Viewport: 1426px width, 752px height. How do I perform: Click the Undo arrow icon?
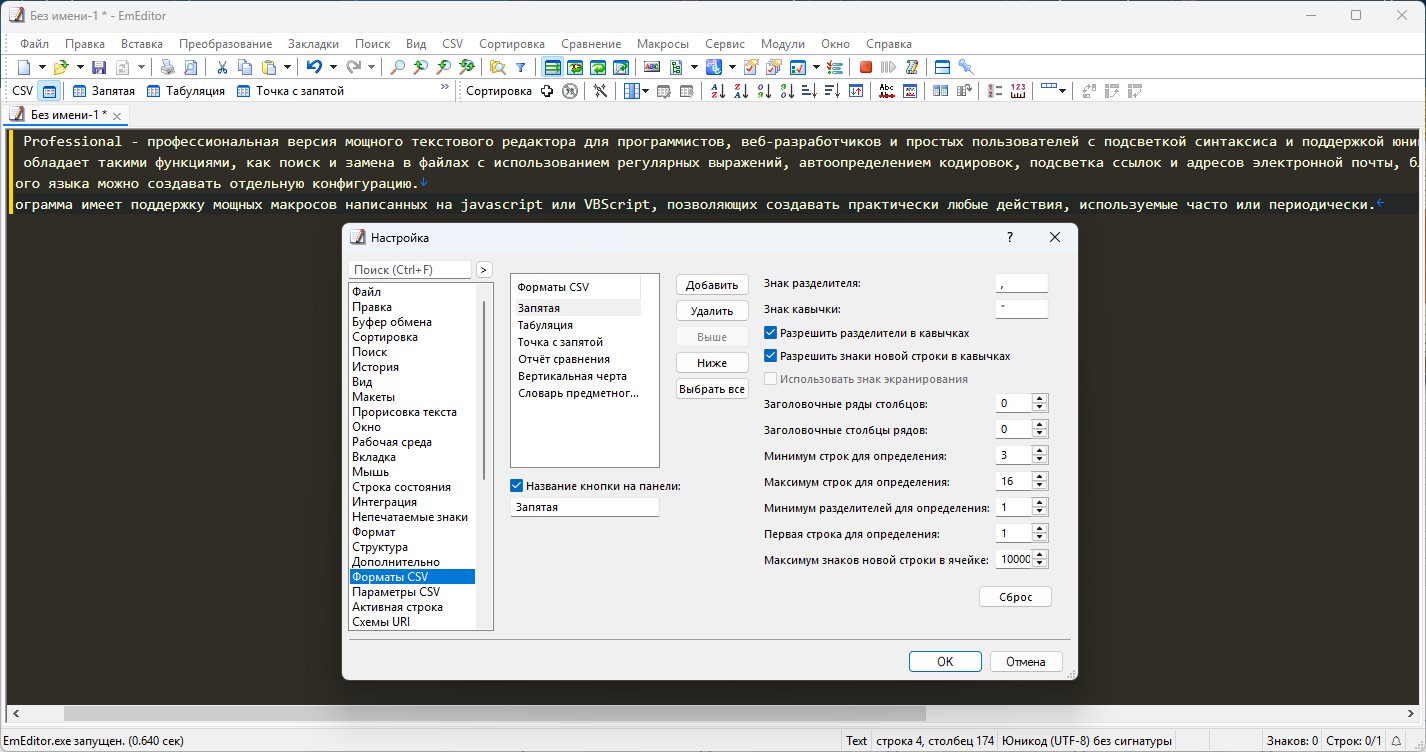[314, 67]
